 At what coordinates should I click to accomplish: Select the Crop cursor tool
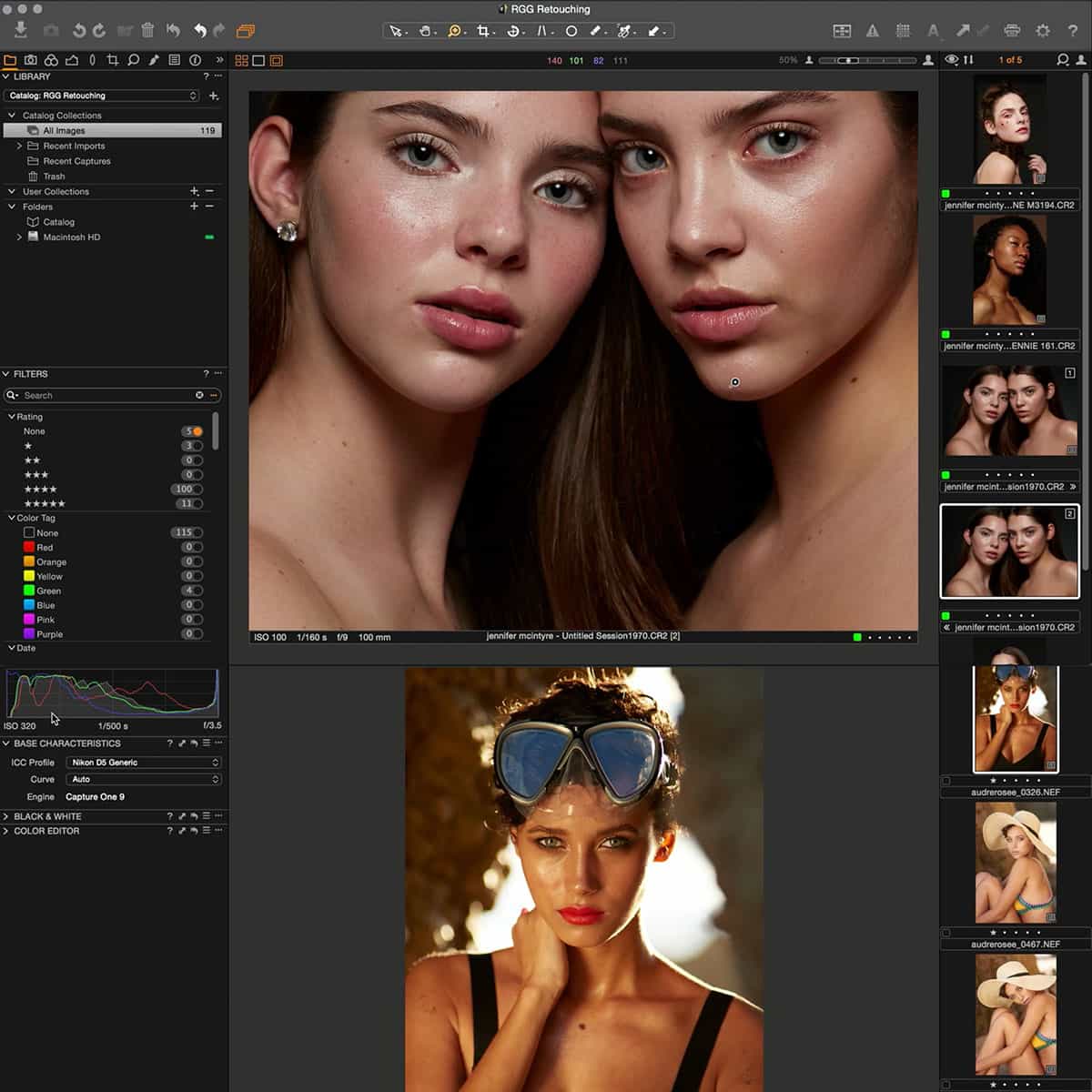pyautogui.click(x=485, y=30)
